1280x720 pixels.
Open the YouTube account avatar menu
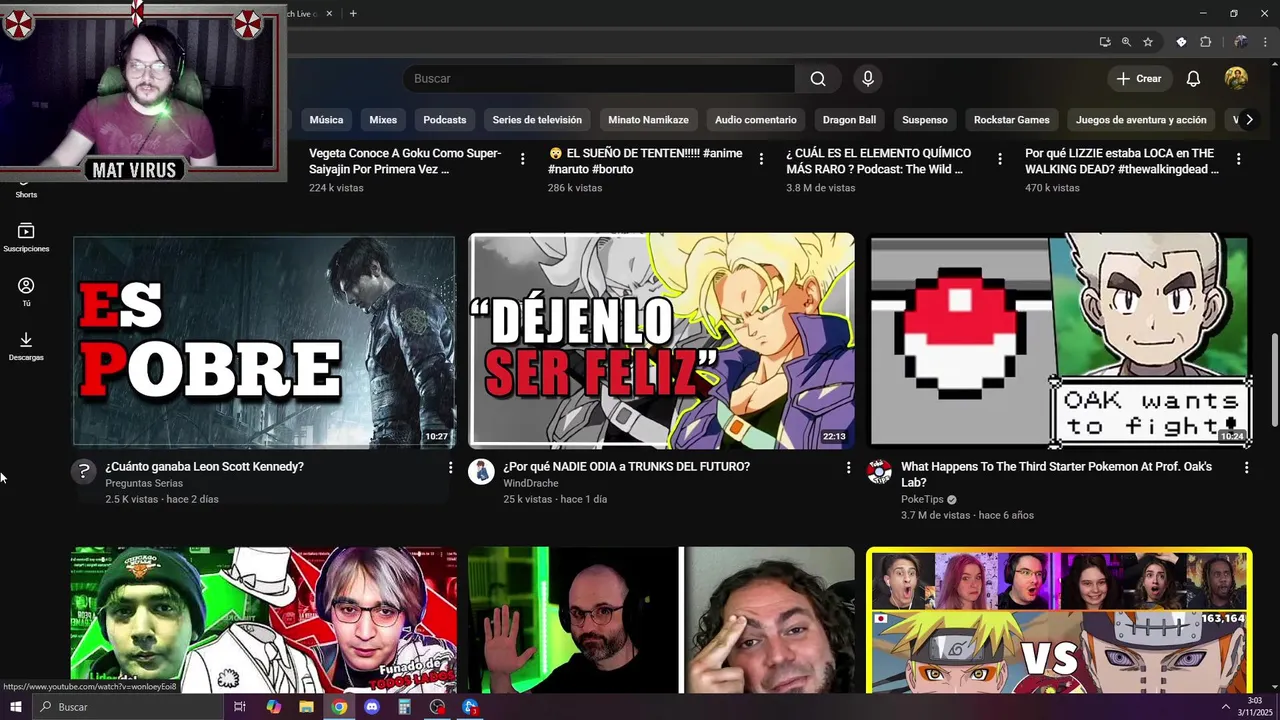1236,79
